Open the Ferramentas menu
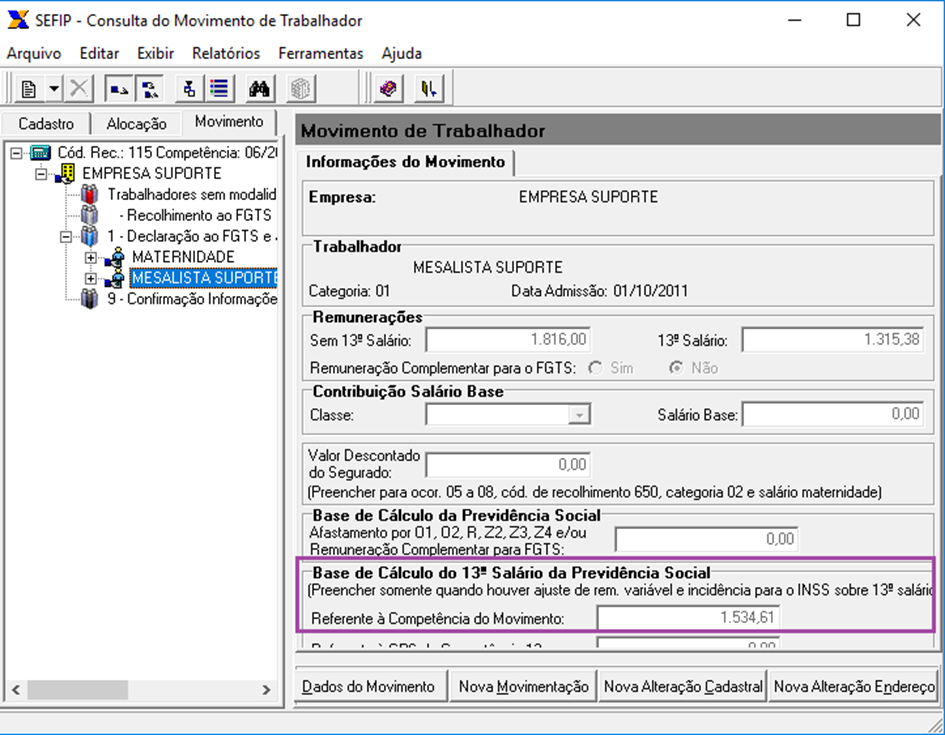Image resolution: width=945 pixels, height=735 pixels. pos(321,54)
